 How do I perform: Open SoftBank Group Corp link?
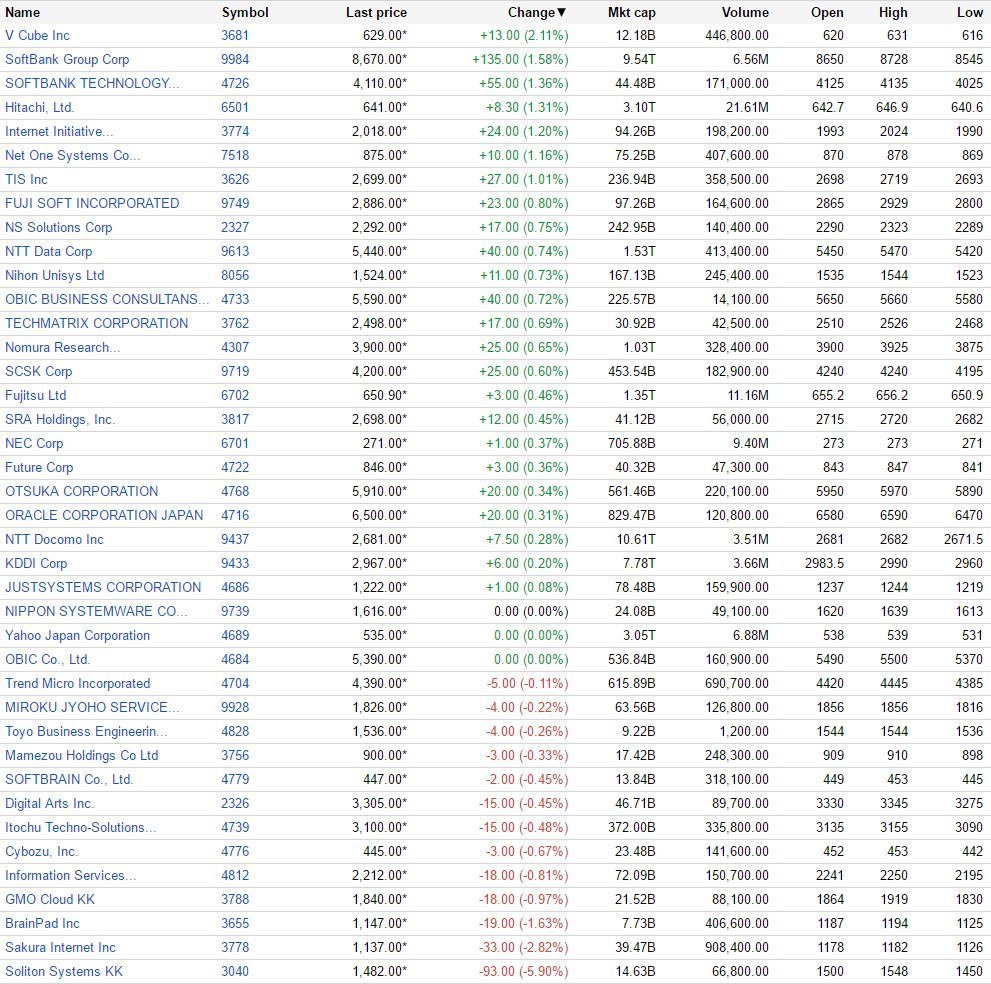tap(67, 59)
